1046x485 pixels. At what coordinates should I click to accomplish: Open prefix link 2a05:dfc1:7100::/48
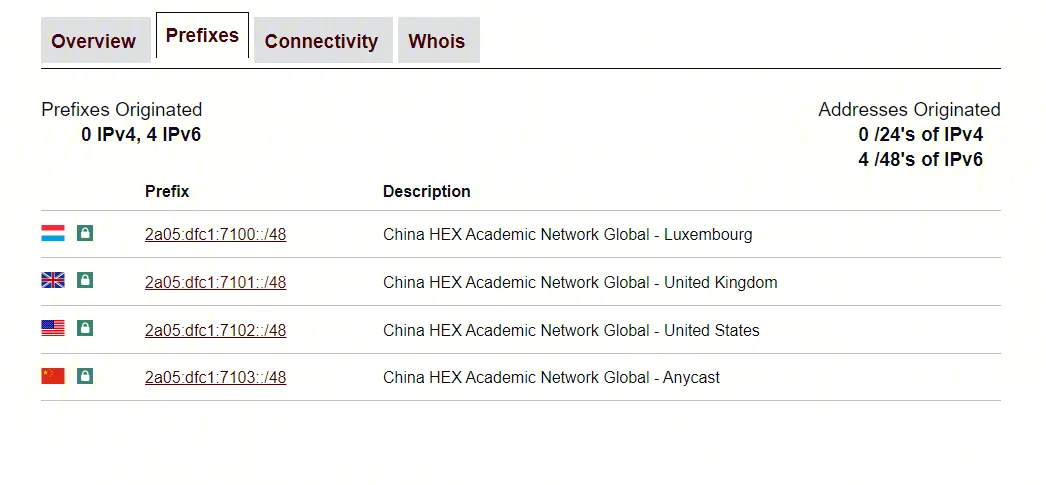215,235
